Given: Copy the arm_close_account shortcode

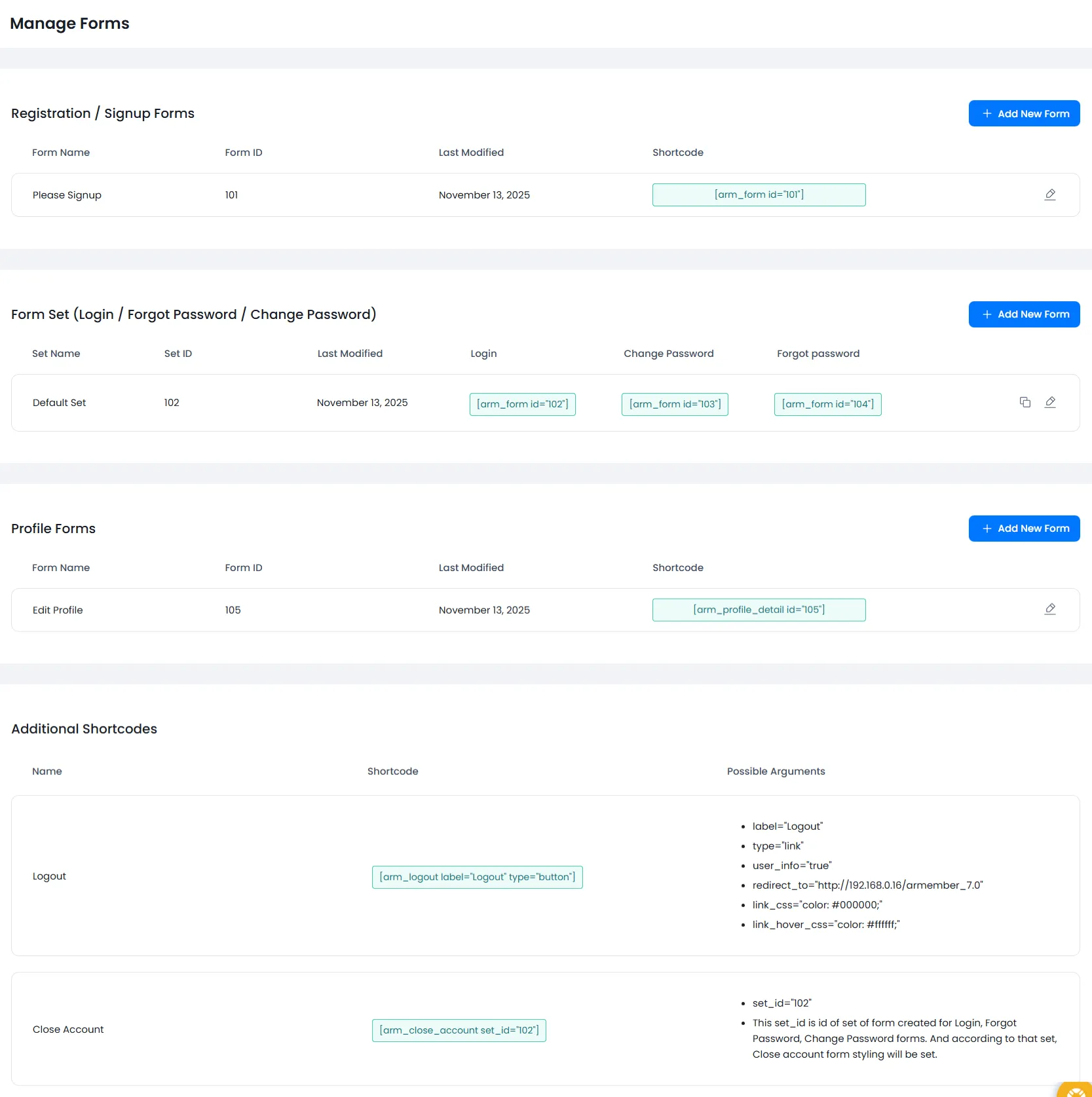Looking at the screenshot, I should coord(459,1030).
